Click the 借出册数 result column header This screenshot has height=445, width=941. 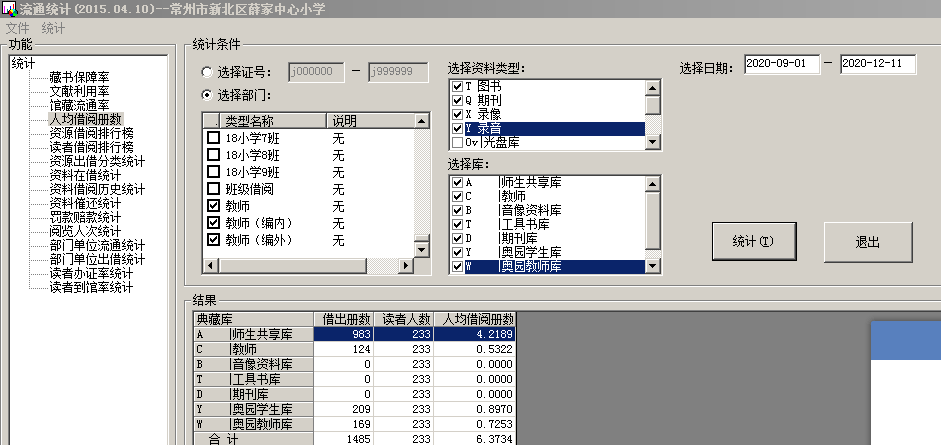[x=343, y=319]
